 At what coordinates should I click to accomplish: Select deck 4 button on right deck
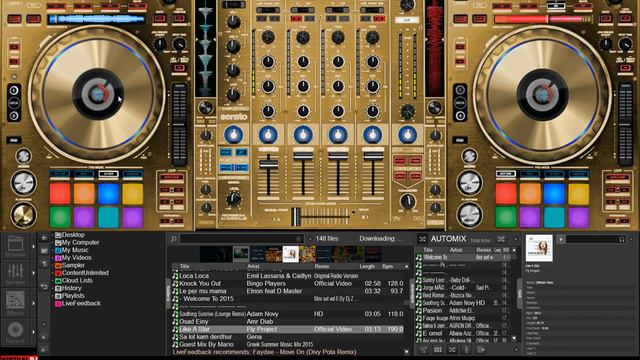pos(460,116)
